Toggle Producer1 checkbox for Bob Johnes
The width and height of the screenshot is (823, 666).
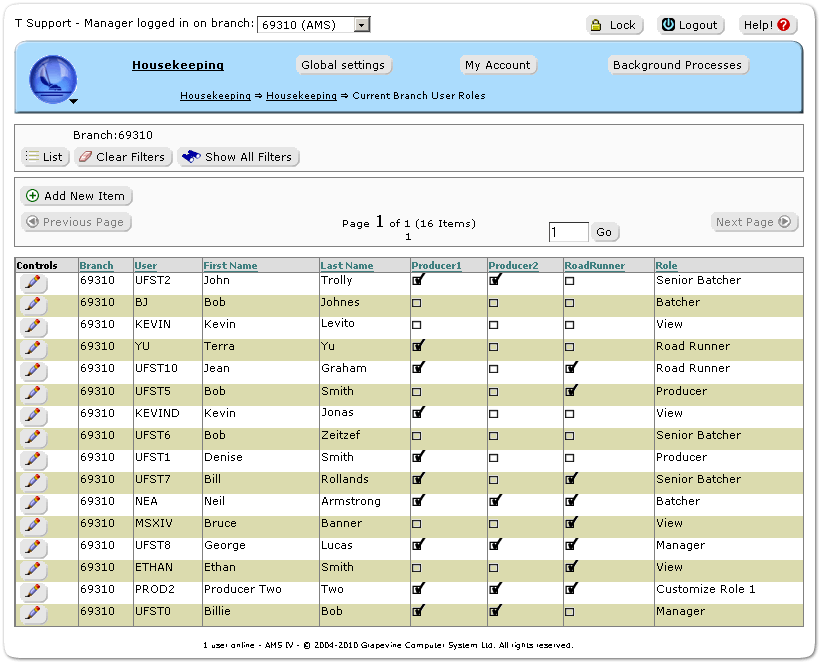(x=417, y=303)
